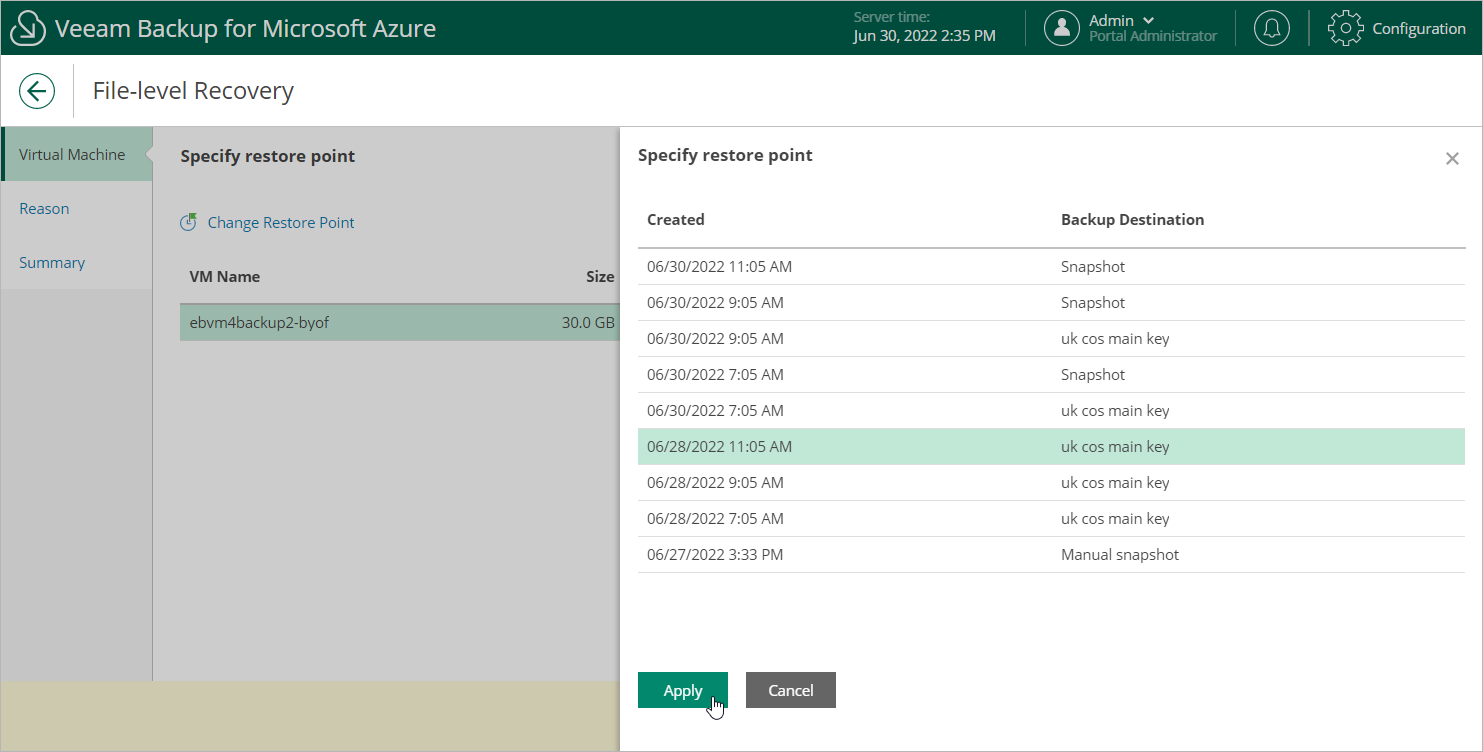The width and height of the screenshot is (1483, 752).
Task: Select the Virtual Machine step tab
Action: 72,154
